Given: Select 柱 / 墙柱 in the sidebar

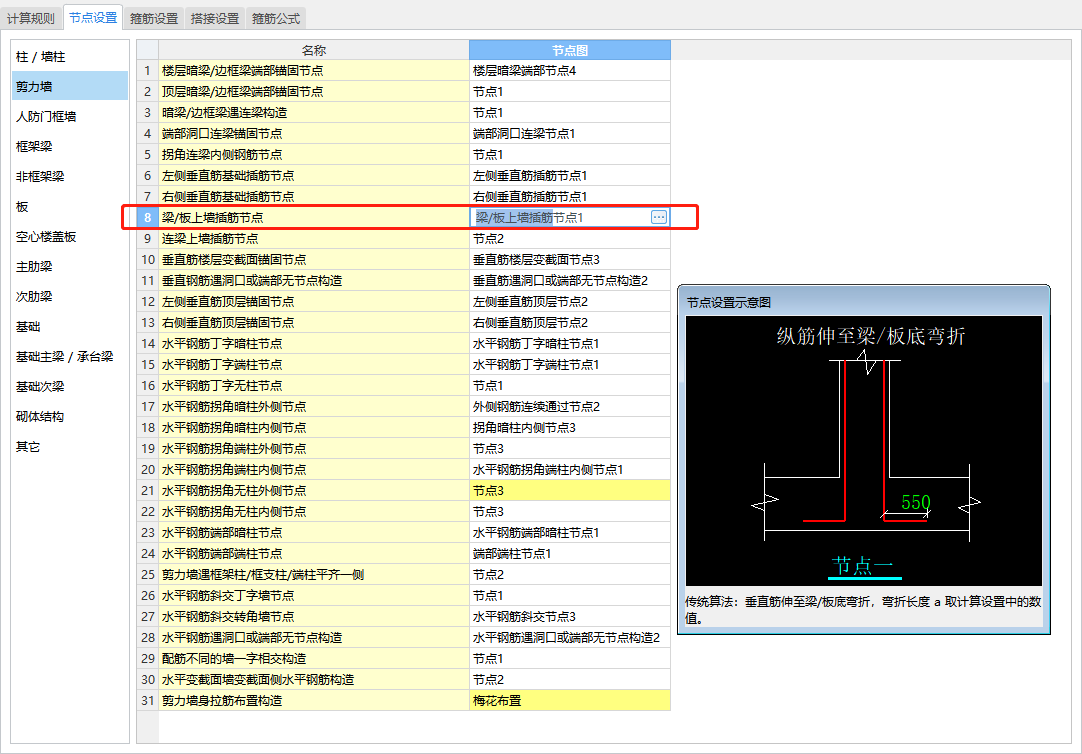Looking at the screenshot, I should tap(70, 57).
